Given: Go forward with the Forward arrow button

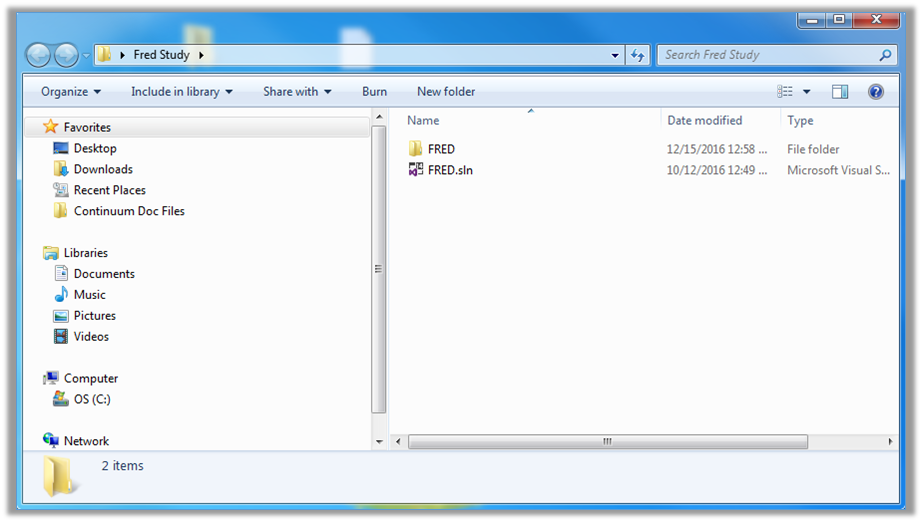Looking at the screenshot, I should (66, 55).
